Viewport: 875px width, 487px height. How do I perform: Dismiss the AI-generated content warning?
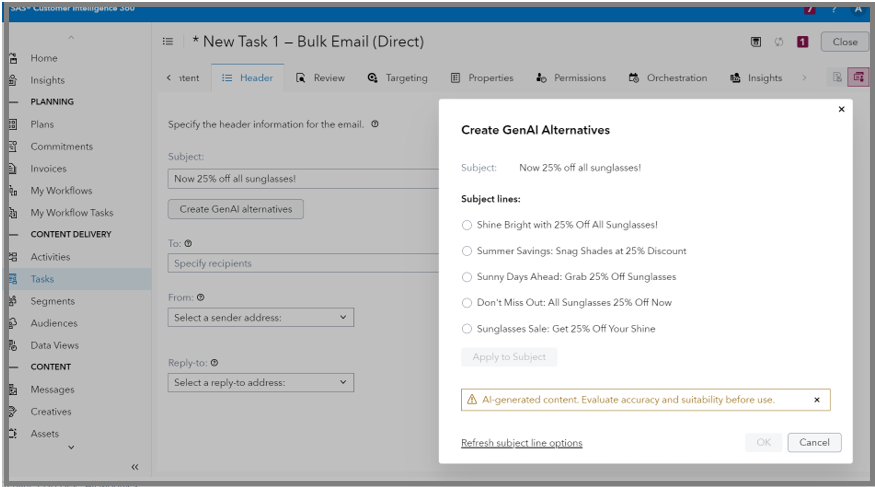pyautogui.click(x=817, y=400)
